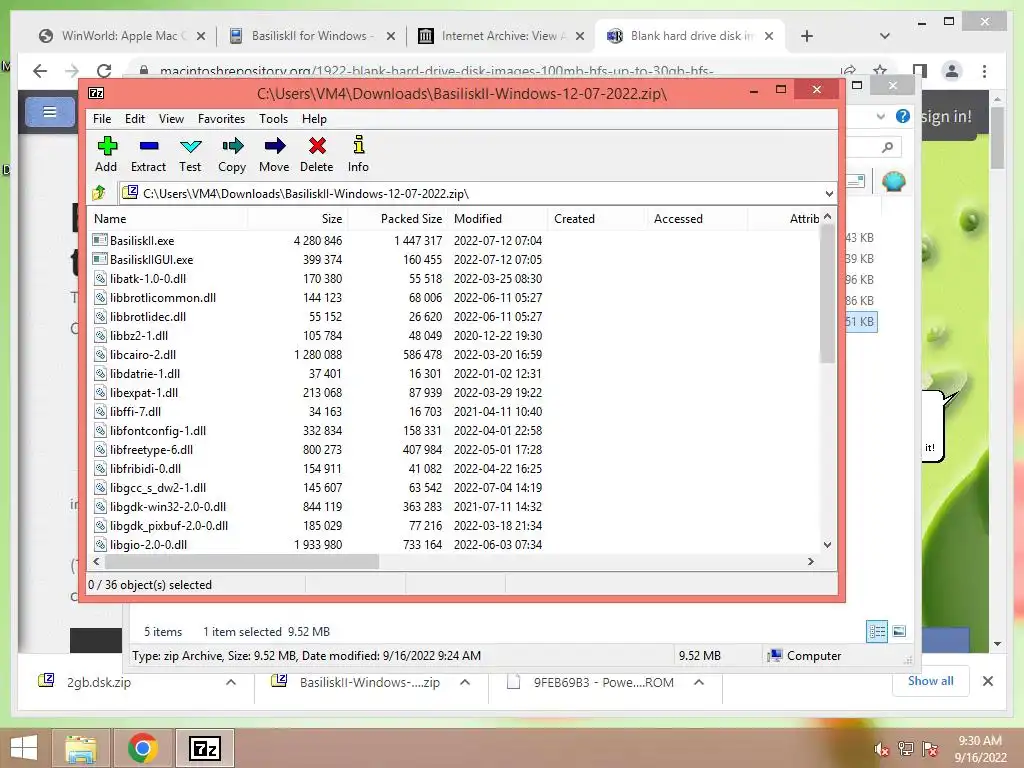Open the Favorites menu
The image size is (1024, 768).
221,119
